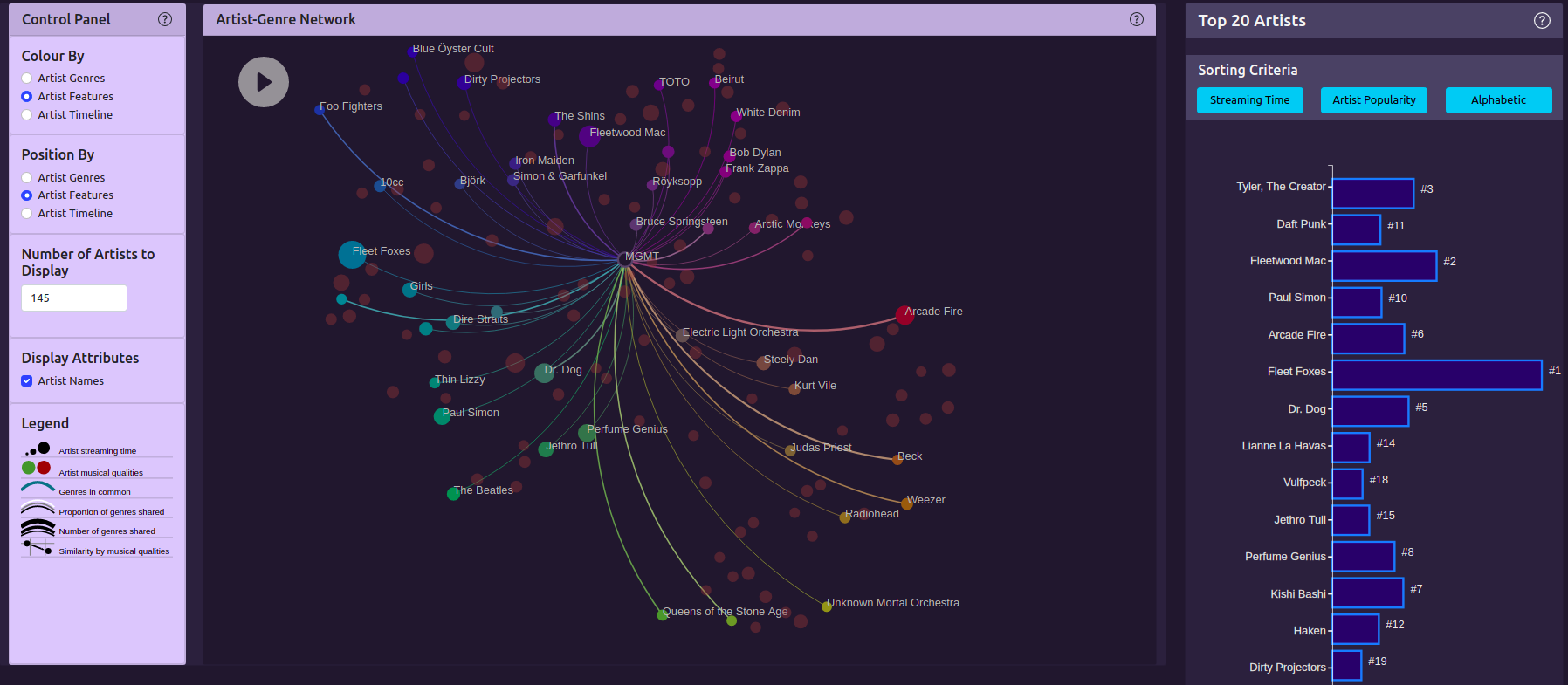Select the Judas Priest node

790,451
